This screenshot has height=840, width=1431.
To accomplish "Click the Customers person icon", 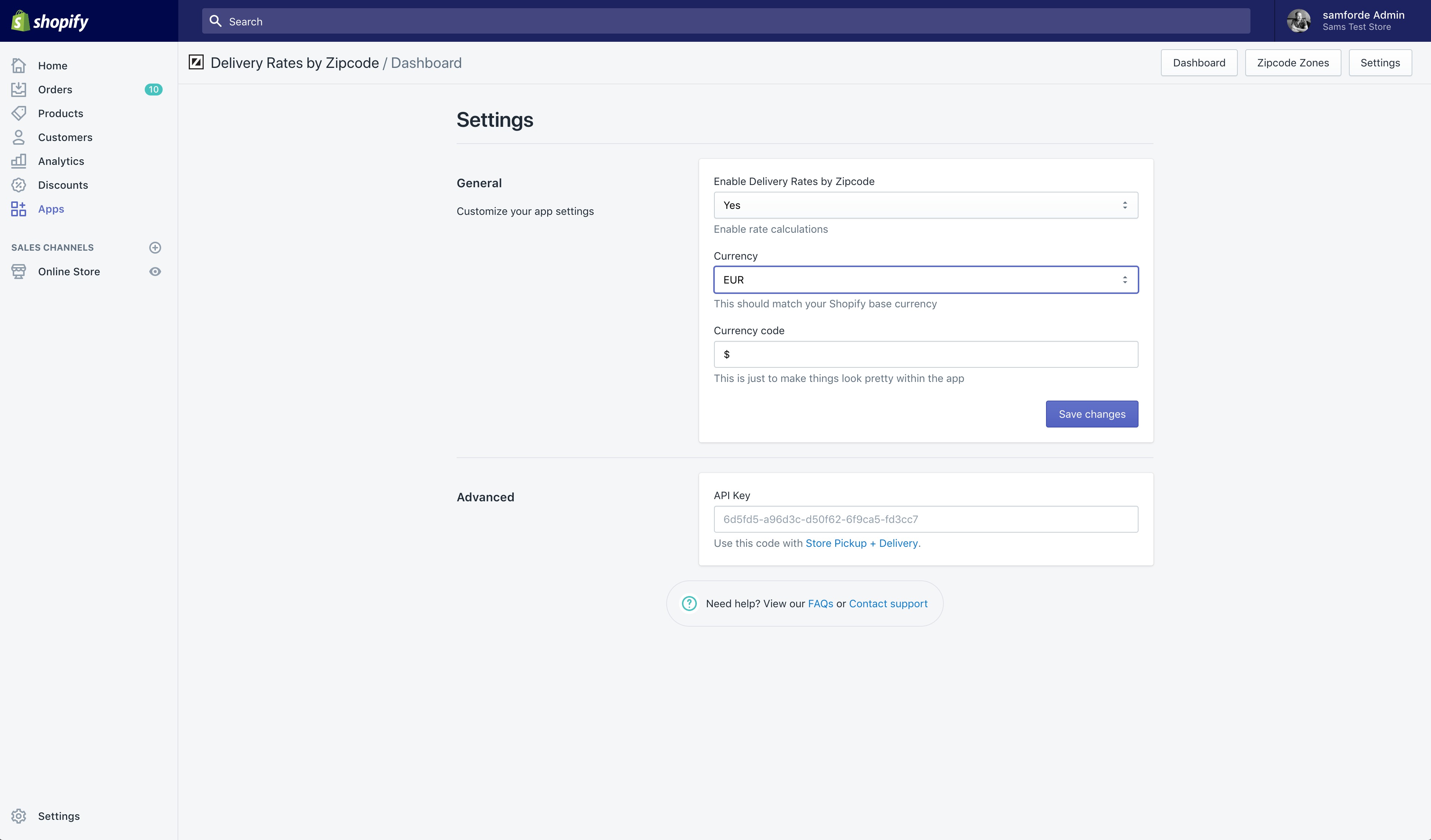I will (19, 137).
